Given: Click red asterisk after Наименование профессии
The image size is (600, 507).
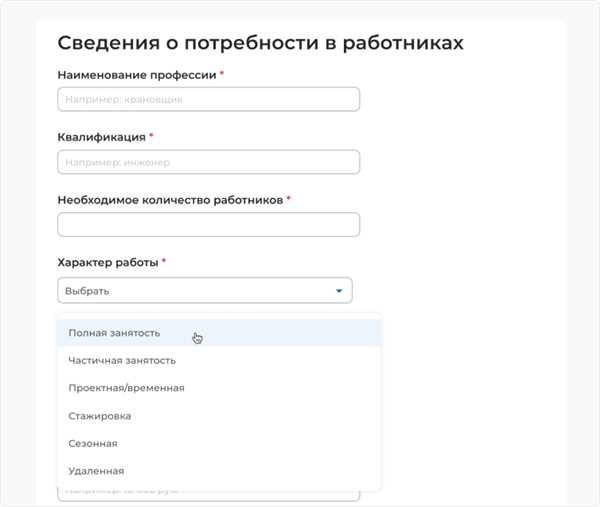Looking at the screenshot, I should (x=222, y=73).
